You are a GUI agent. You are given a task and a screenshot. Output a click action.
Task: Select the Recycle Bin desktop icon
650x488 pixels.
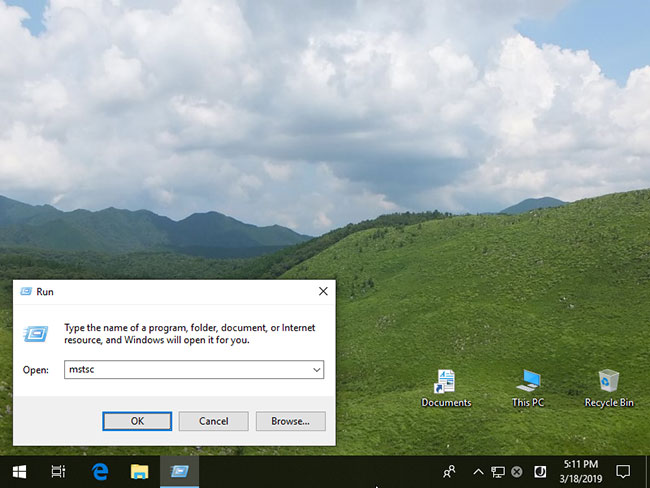[x=609, y=388]
